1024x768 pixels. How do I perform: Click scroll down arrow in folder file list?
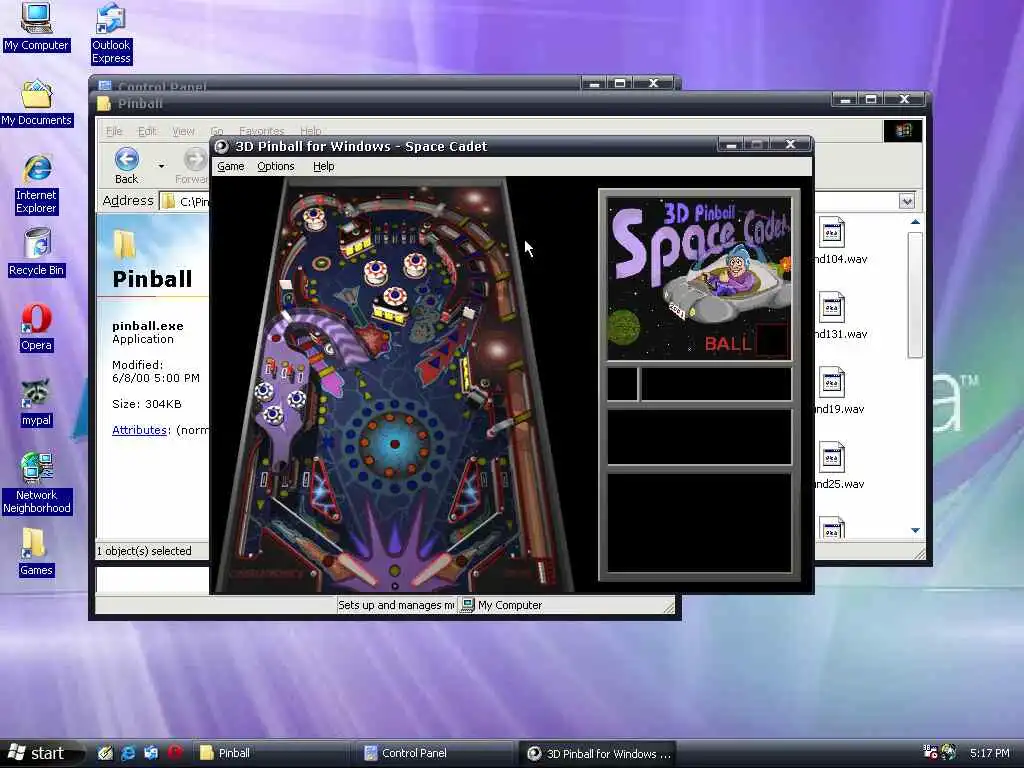[915, 530]
